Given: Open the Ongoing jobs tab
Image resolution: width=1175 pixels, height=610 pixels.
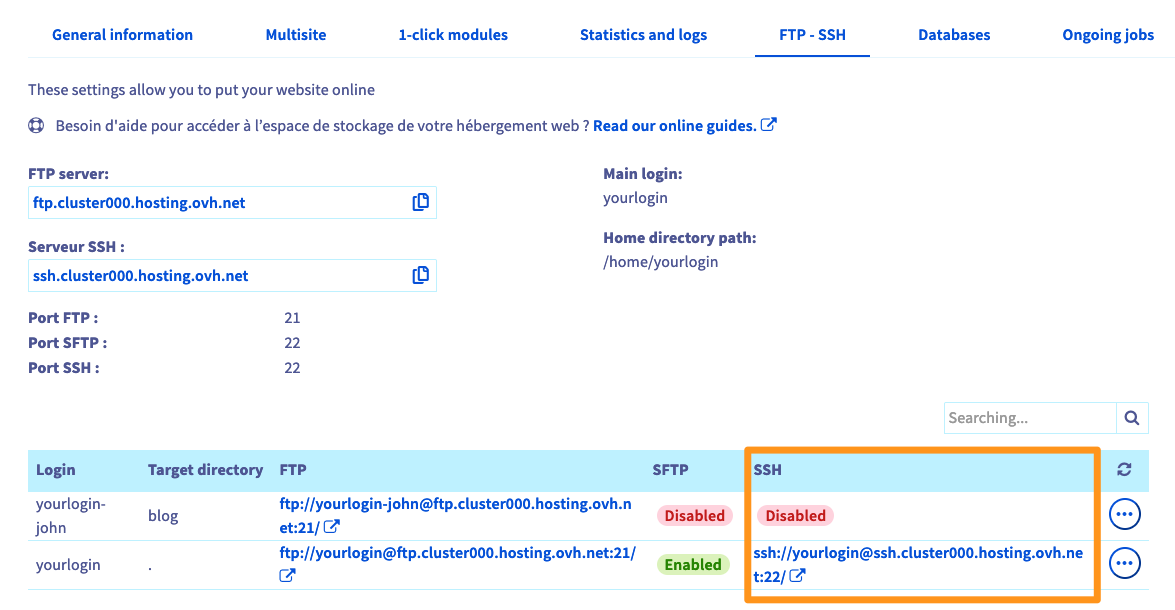Looking at the screenshot, I should (x=1108, y=34).
